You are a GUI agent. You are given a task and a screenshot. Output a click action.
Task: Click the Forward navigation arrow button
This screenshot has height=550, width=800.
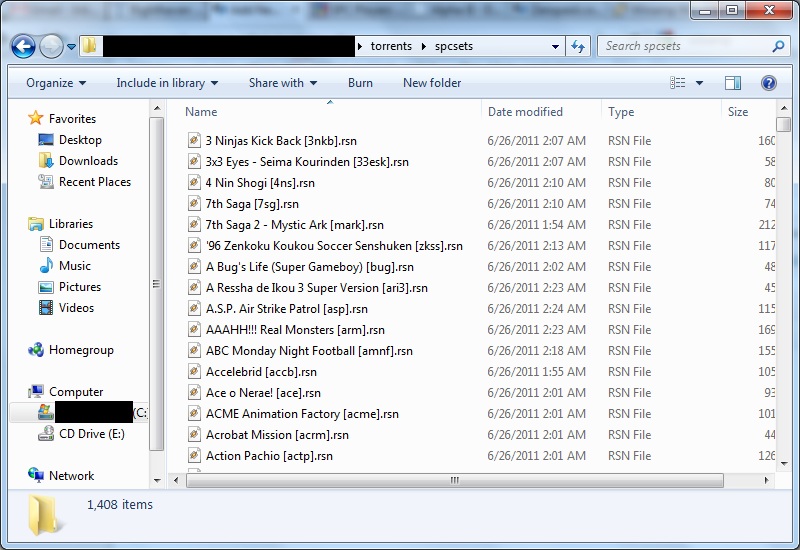(51, 46)
